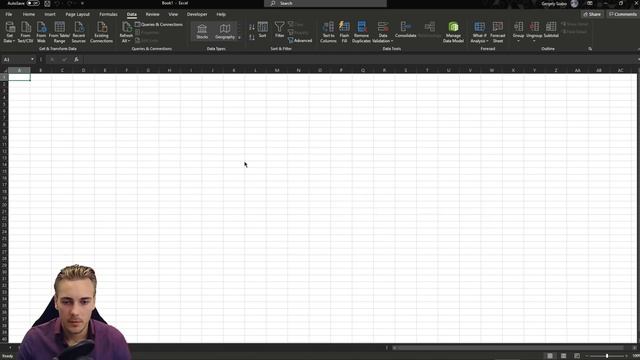
Task: Click the title bar Search box
Action: tap(325, 3)
